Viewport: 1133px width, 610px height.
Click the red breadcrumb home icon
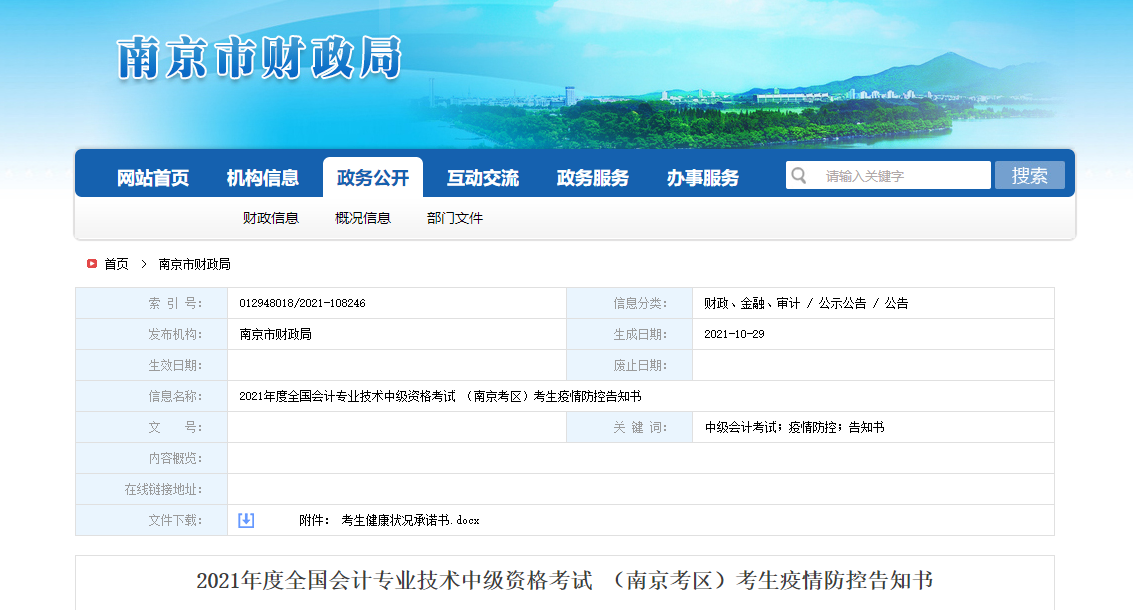tap(90, 263)
